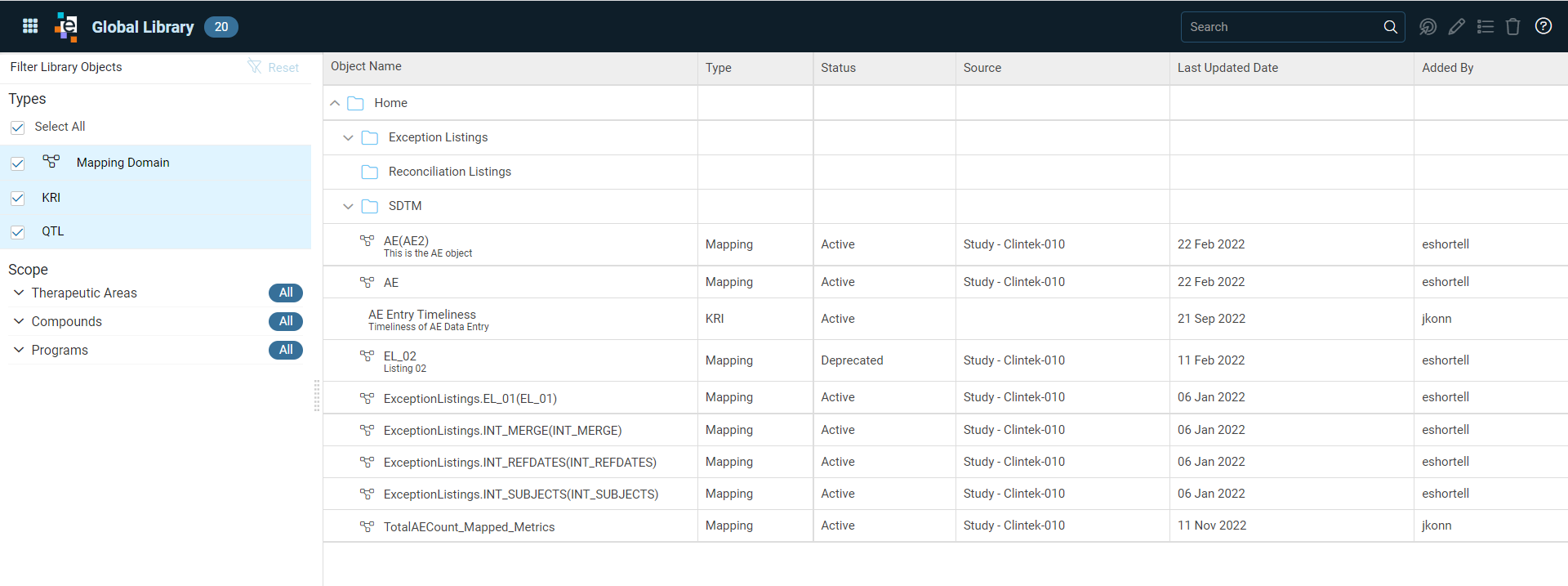This screenshot has height=586, width=1568.
Task: Click the All badge next to Compounds
Action: (286, 321)
